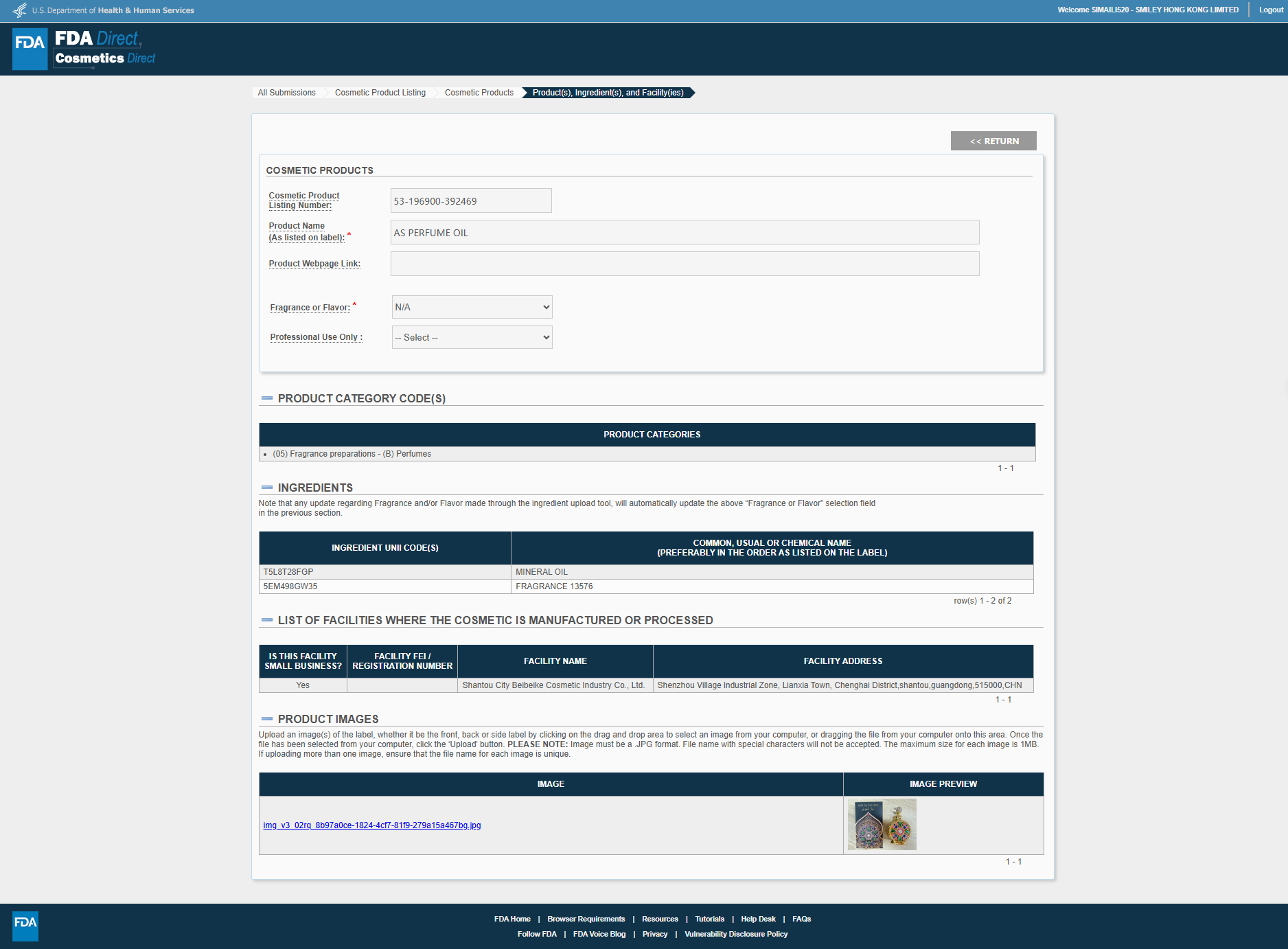Image resolution: width=1288 pixels, height=949 pixels.
Task: Go to All Submissions breadcrumb
Action: click(286, 93)
